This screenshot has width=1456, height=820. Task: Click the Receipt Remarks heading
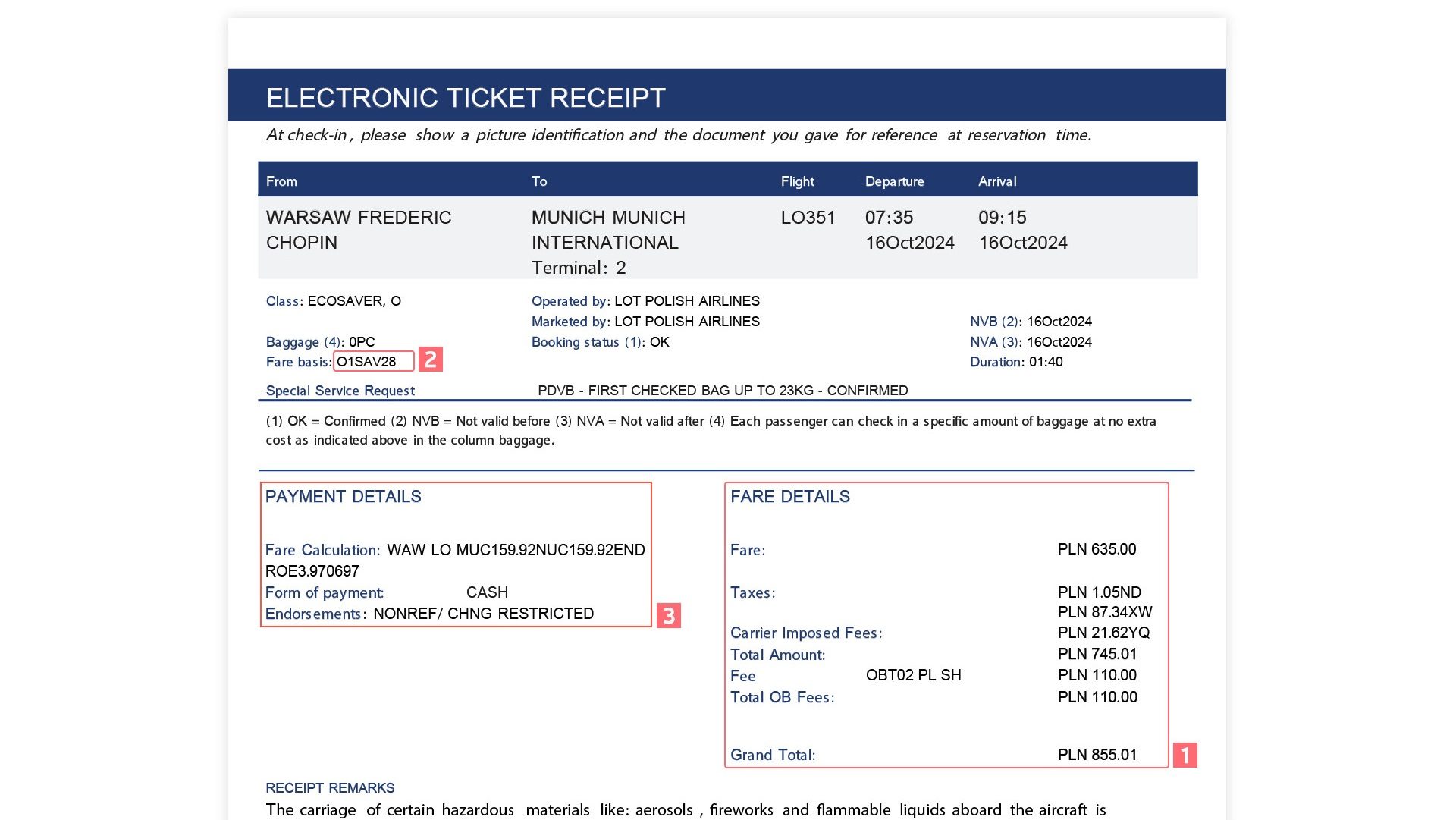330,788
